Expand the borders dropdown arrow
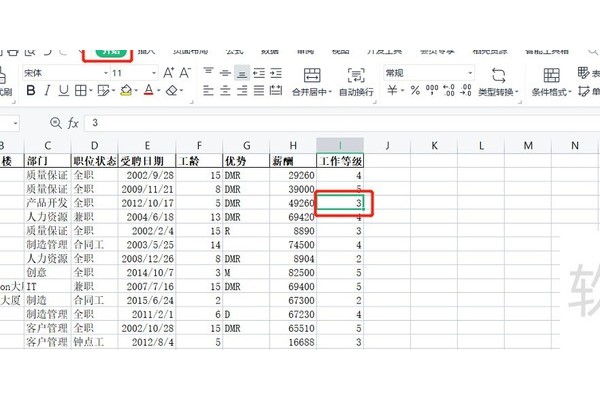The height and width of the screenshot is (400, 600). click(x=91, y=91)
